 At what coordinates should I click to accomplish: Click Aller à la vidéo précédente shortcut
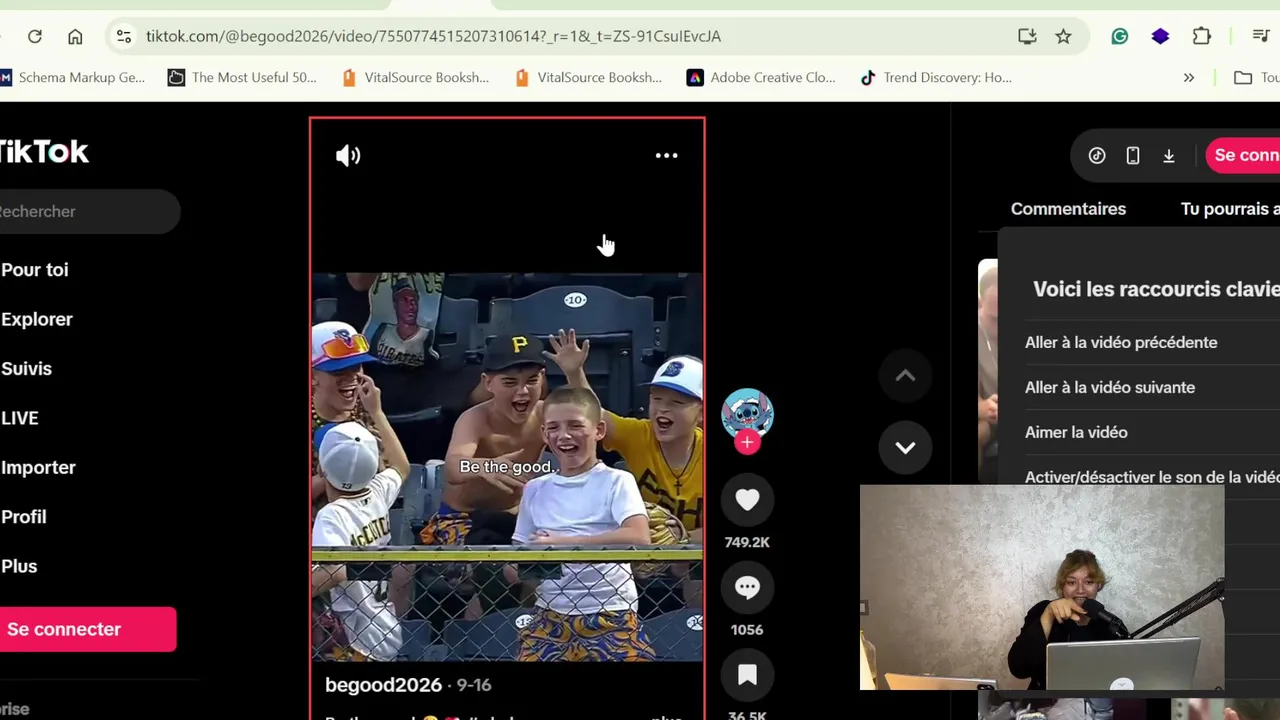point(1121,342)
